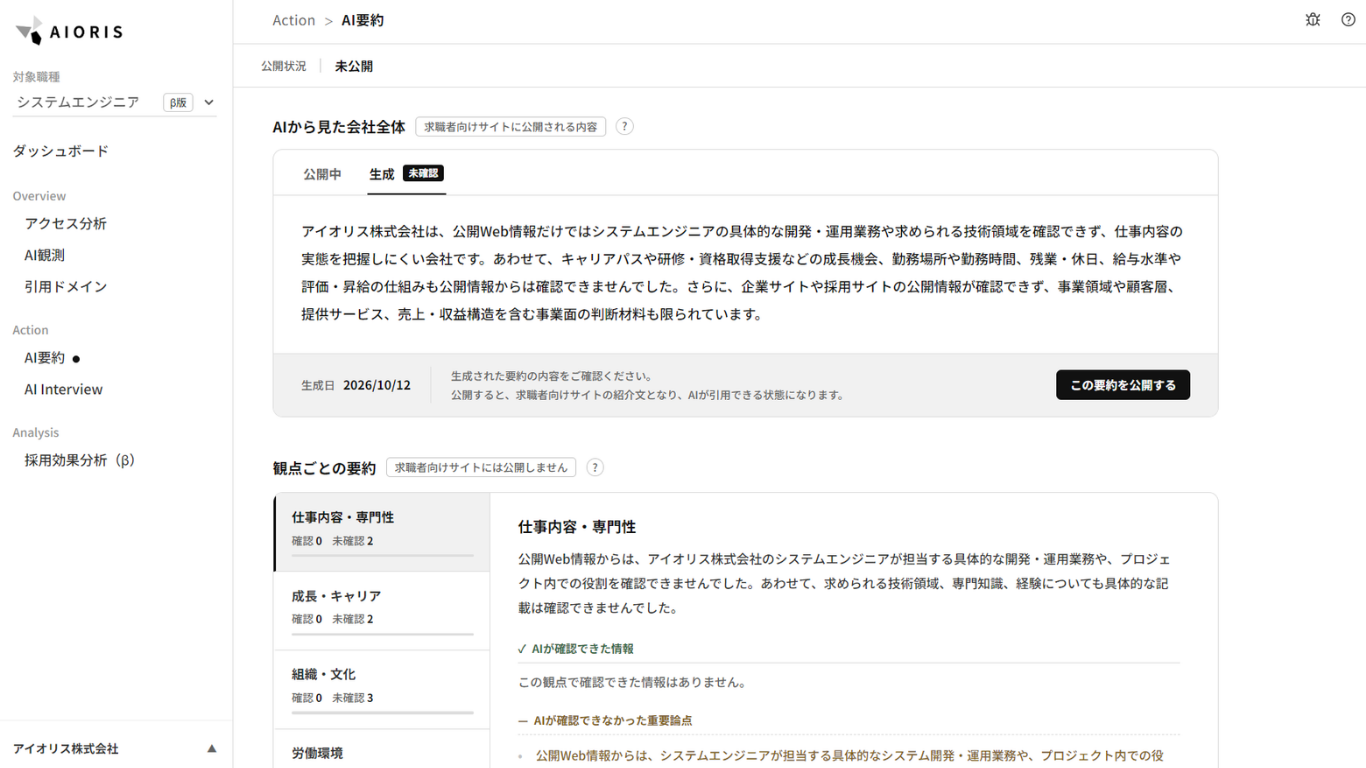Viewport: 1366px width, 768px height.
Task: Click the β版 badge
Action: pos(178,102)
